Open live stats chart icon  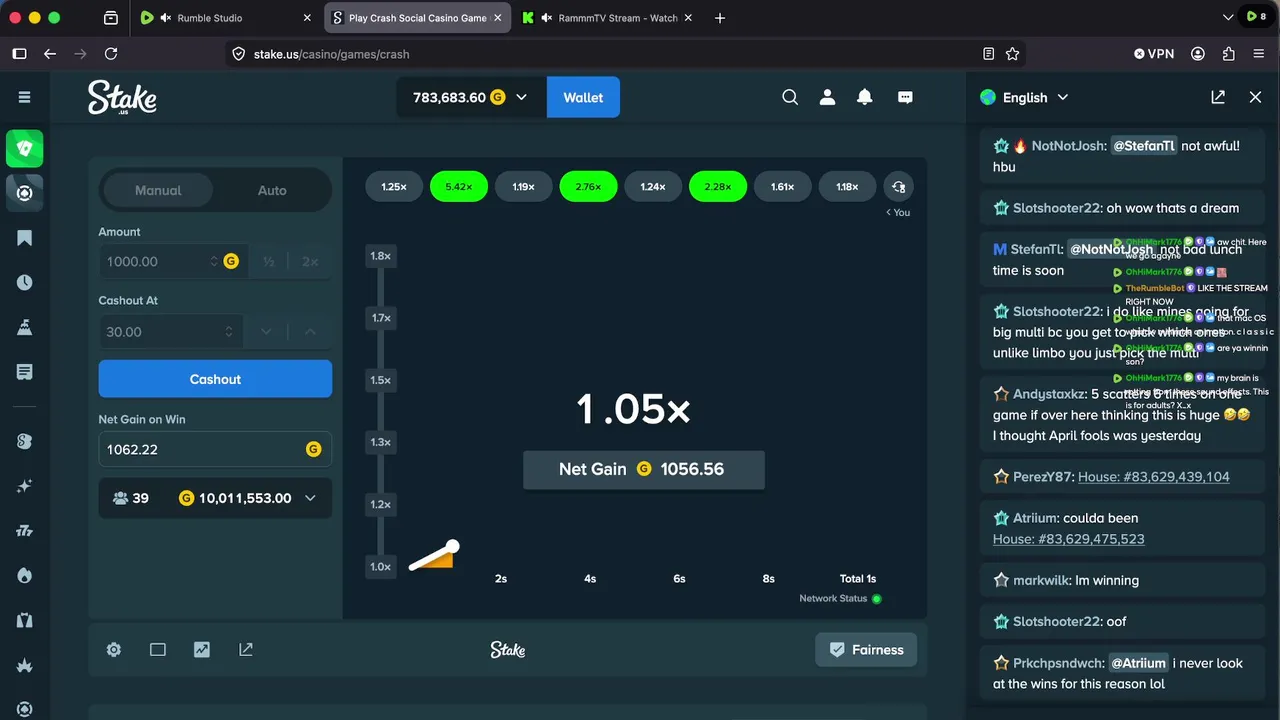[202, 650]
